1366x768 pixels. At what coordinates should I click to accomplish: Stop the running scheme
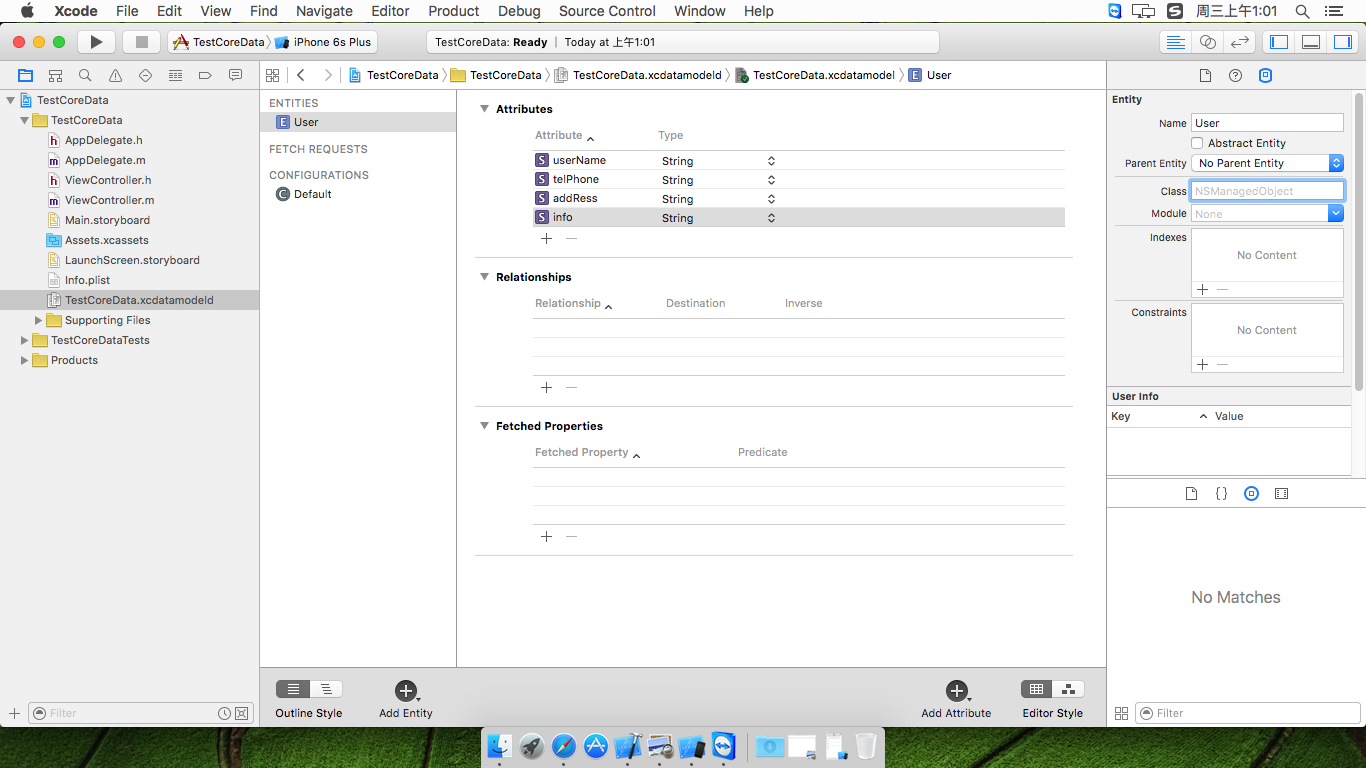tap(141, 42)
